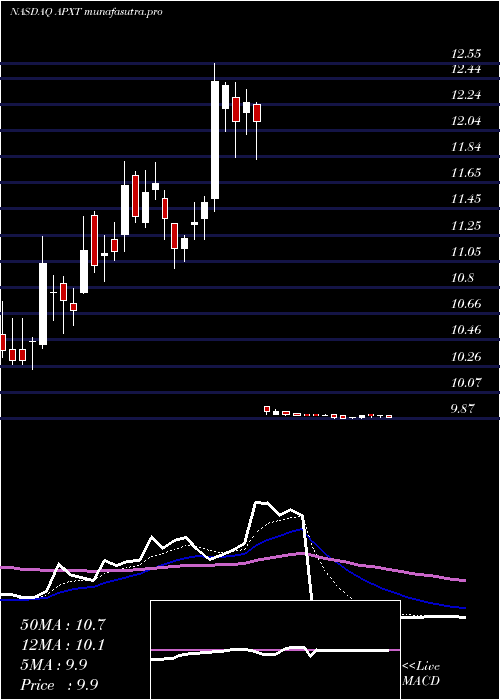Screen dimensions: 500x700
Task: Click the Price : 9.9 value
Action: (x=59, y=685)
